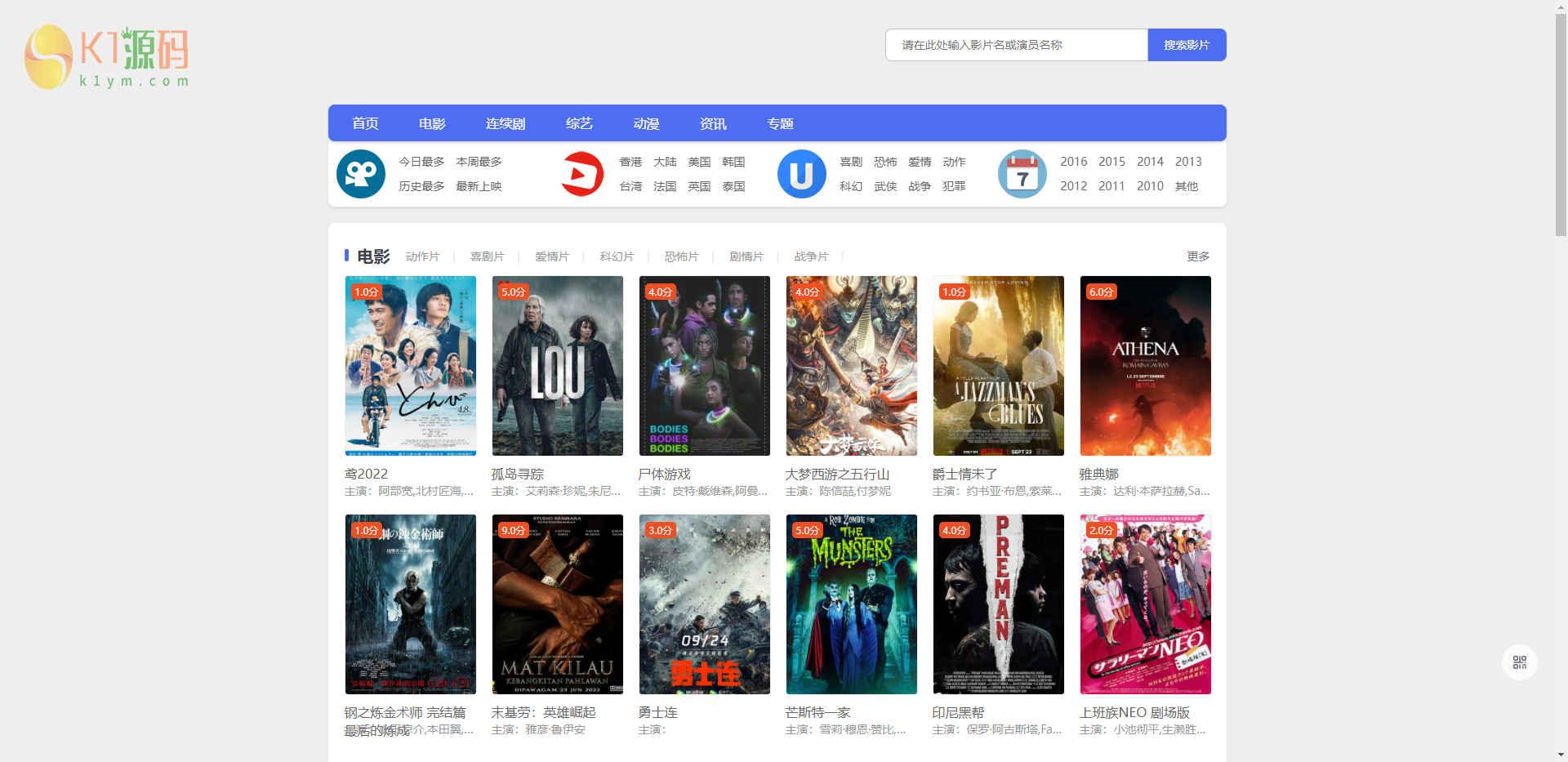Filter by 科幻片 category link
The image size is (1568, 762).
point(617,256)
